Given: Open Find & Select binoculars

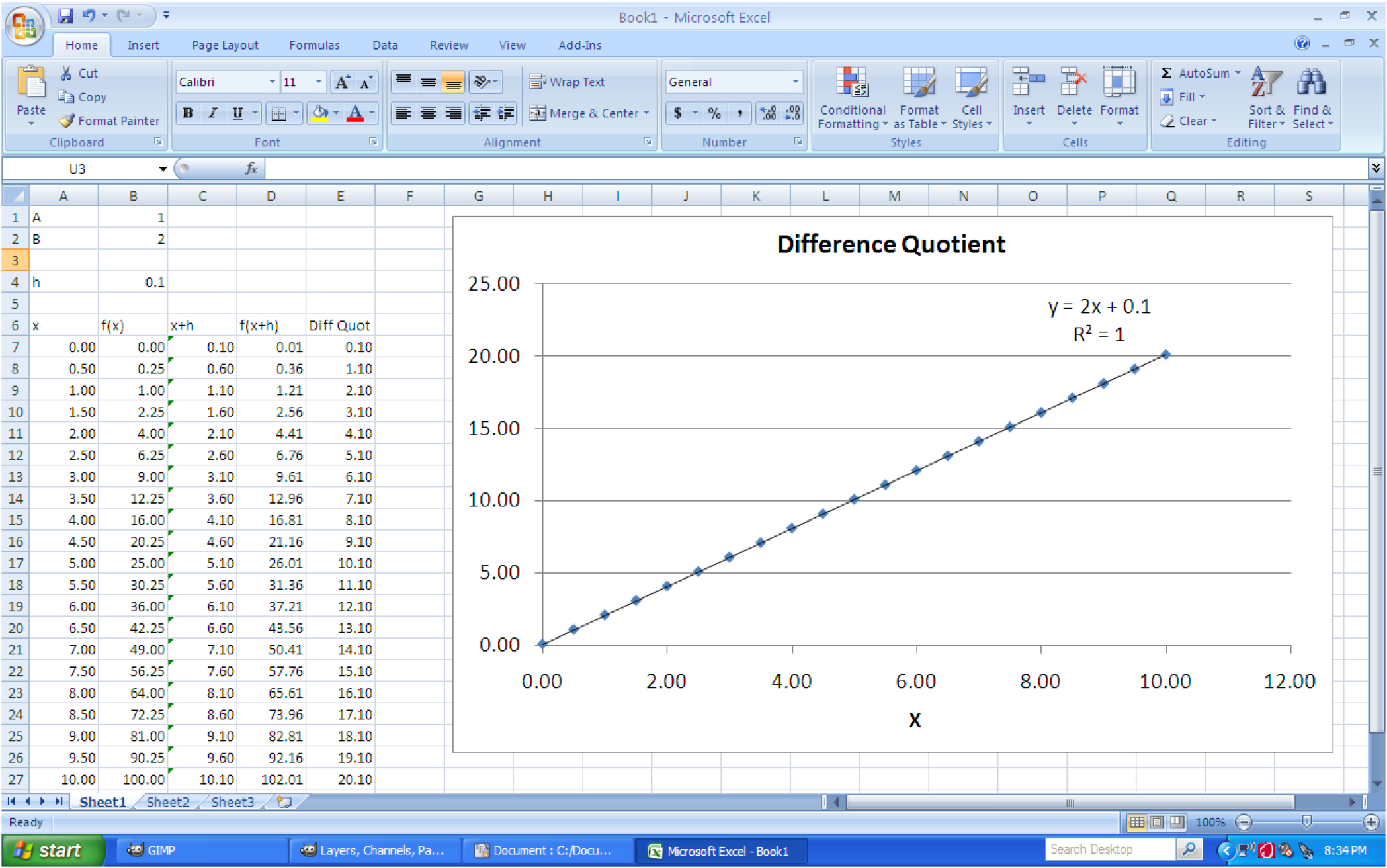Looking at the screenshot, I should 1313,98.
